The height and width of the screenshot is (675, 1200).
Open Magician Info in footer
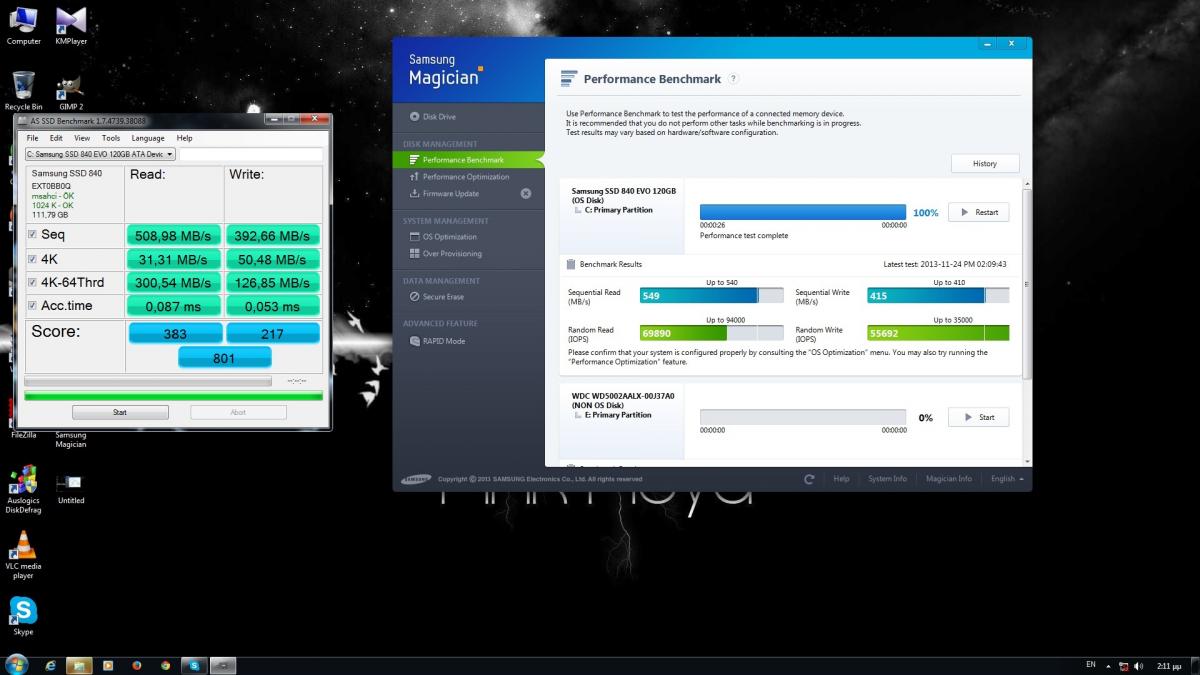tap(949, 479)
